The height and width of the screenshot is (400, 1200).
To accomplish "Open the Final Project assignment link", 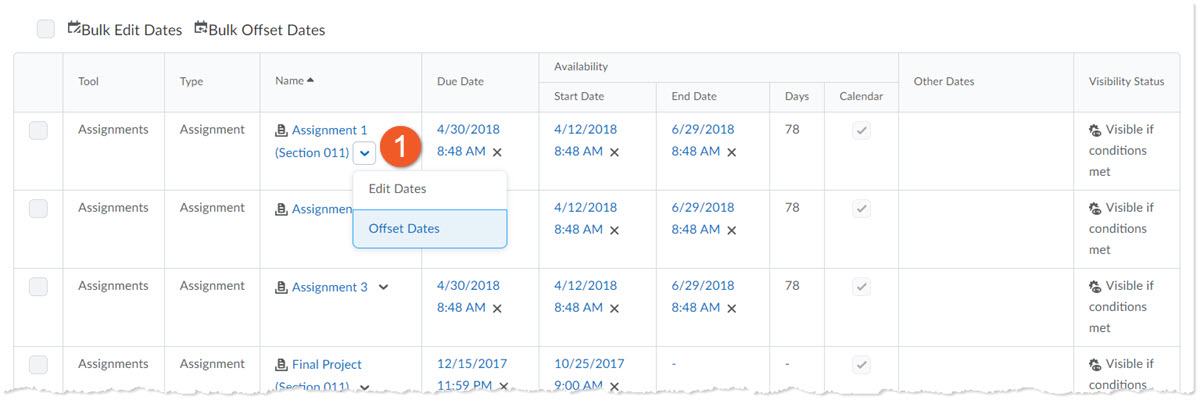I will [x=326, y=365].
